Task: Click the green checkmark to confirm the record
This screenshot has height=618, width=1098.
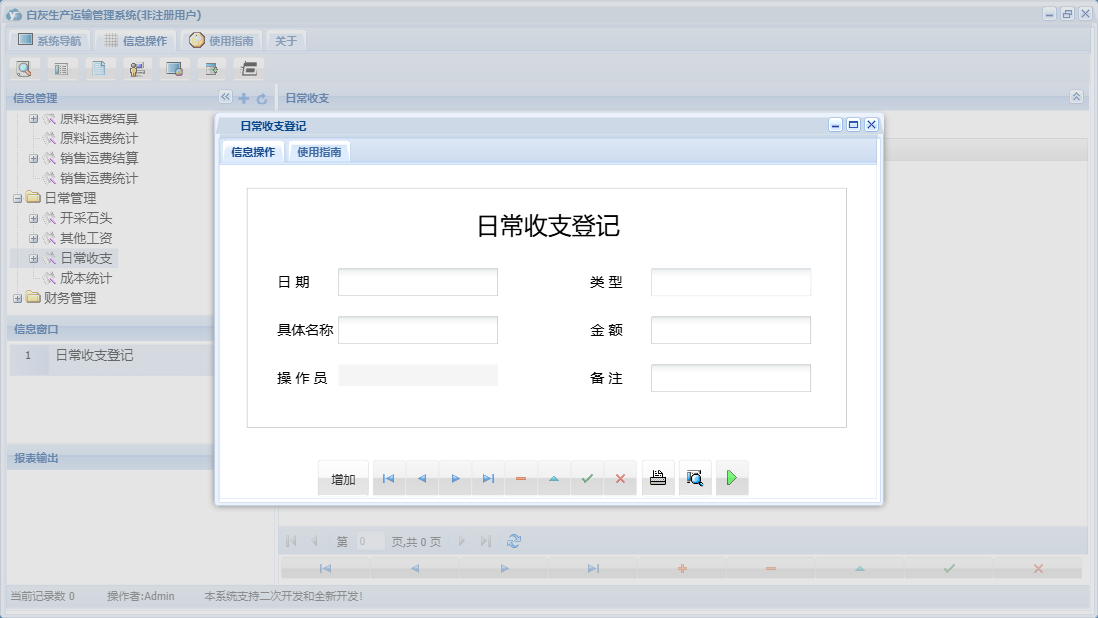Action: (587, 478)
